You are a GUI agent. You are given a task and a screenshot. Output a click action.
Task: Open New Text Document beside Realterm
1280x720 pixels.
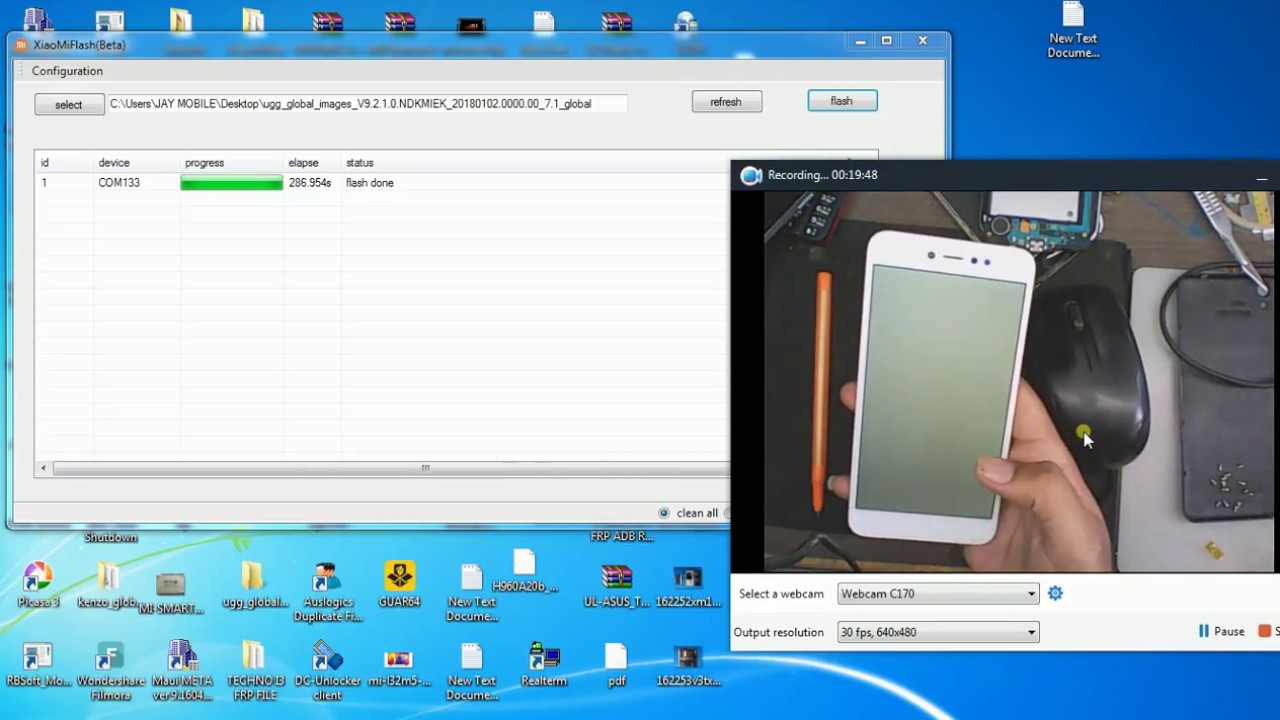click(472, 671)
